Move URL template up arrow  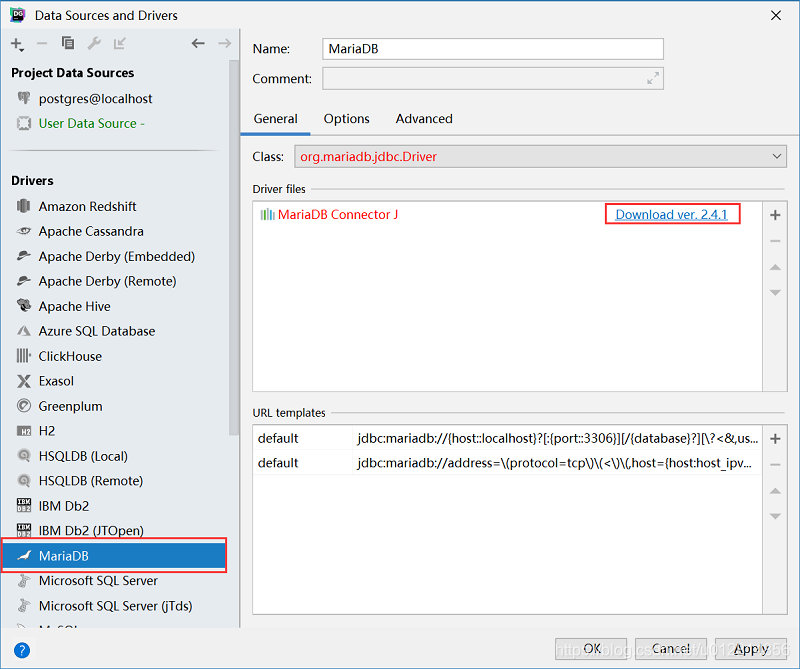coord(775,490)
